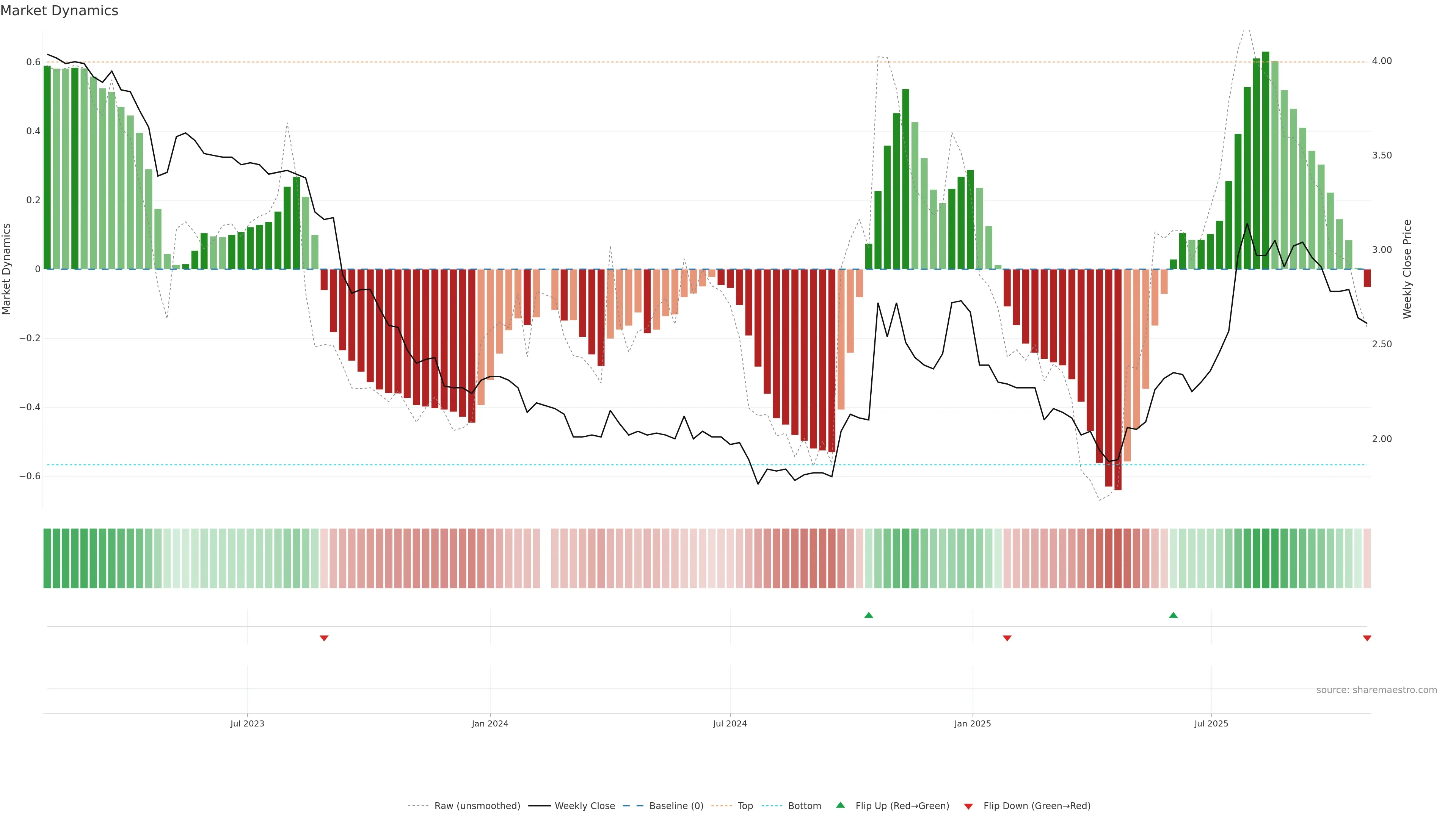Click the Weekly Close Price axis title
The height and width of the screenshot is (819, 1456).
1407,269
